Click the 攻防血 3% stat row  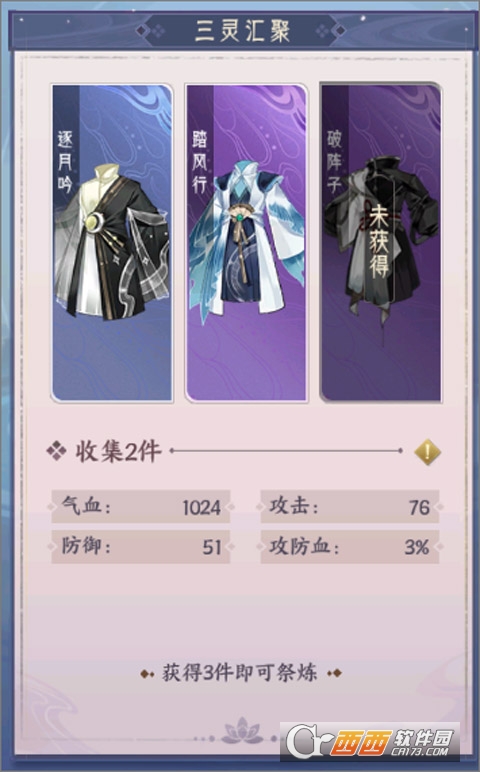[x=350, y=547]
